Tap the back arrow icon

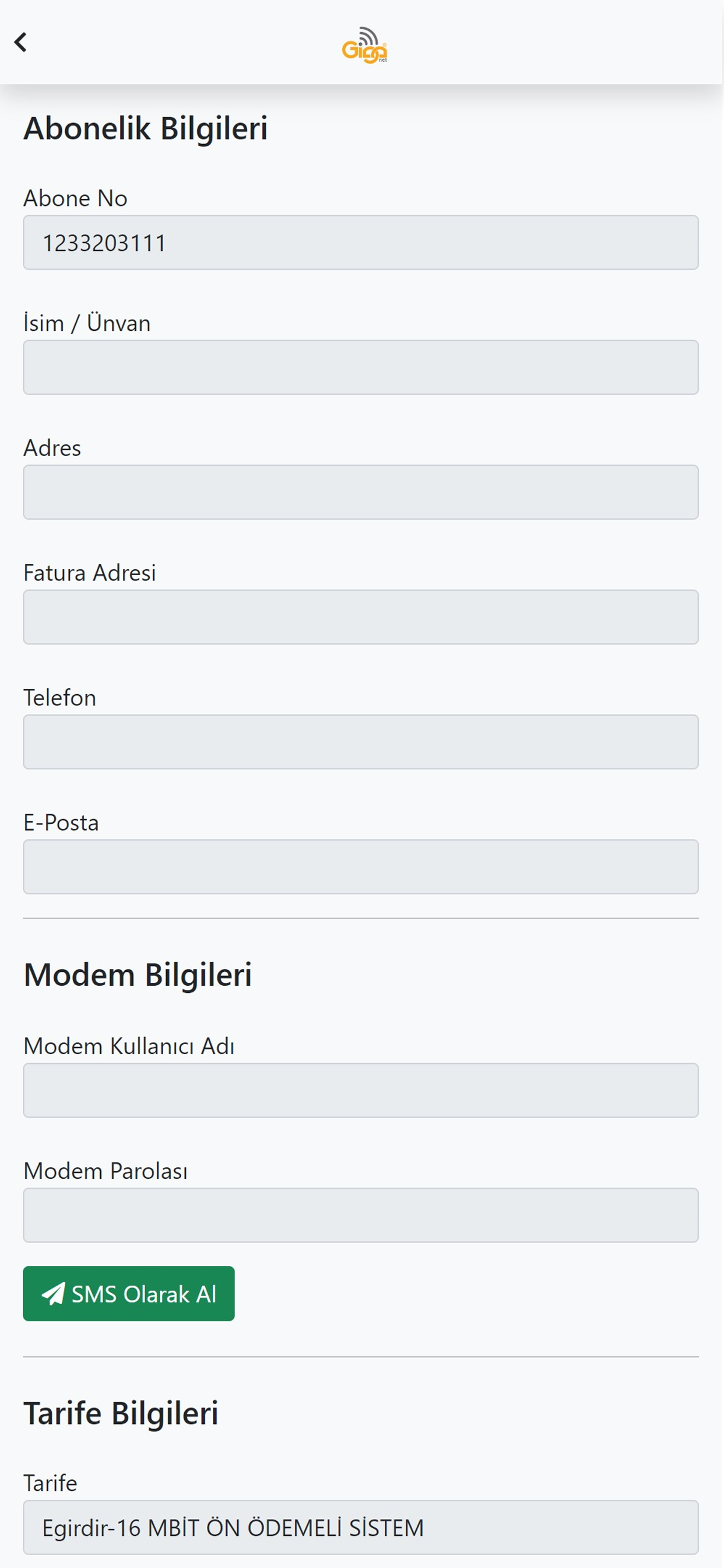[x=20, y=42]
